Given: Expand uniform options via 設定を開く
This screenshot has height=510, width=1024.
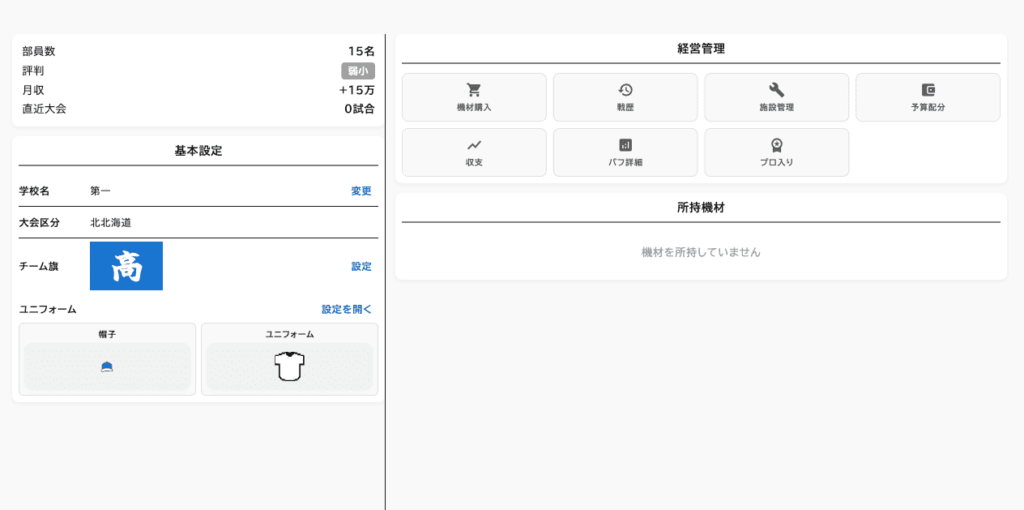Looking at the screenshot, I should coord(346,310).
